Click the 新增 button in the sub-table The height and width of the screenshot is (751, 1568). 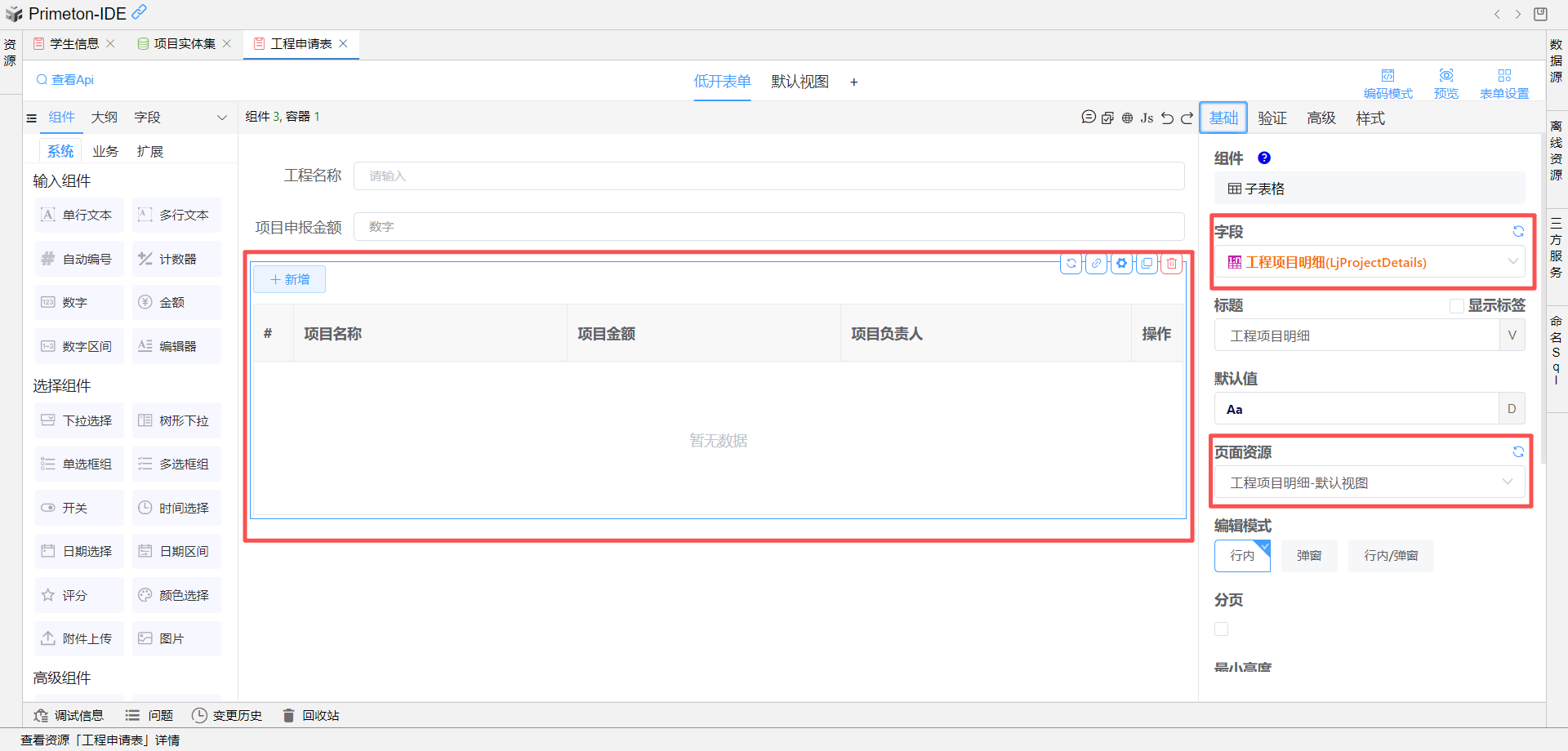[289, 279]
